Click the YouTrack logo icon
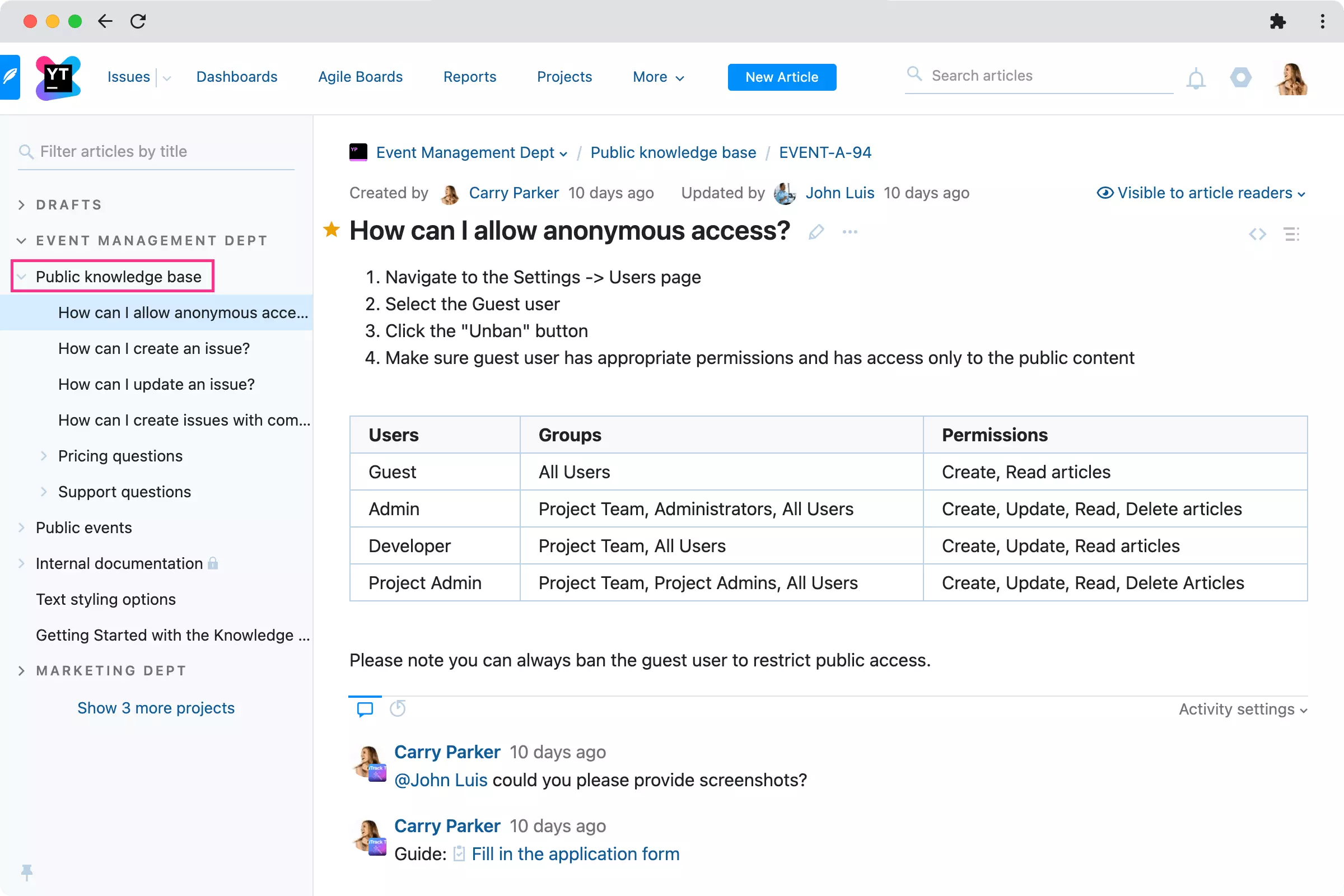The width and height of the screenshot is (1344, 896). click(x=58, y=77)
